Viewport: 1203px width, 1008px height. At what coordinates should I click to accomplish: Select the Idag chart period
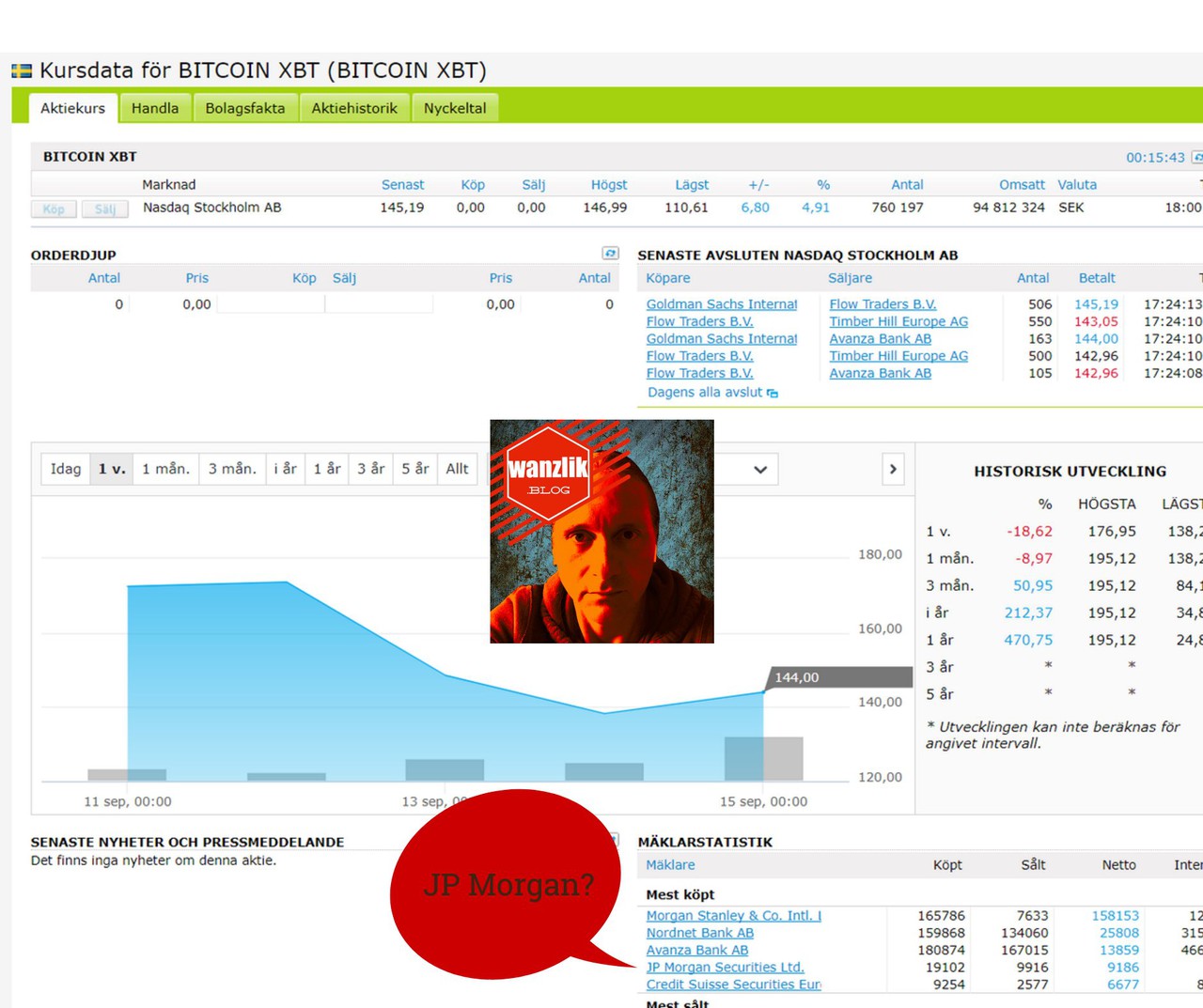click(66, 469)
